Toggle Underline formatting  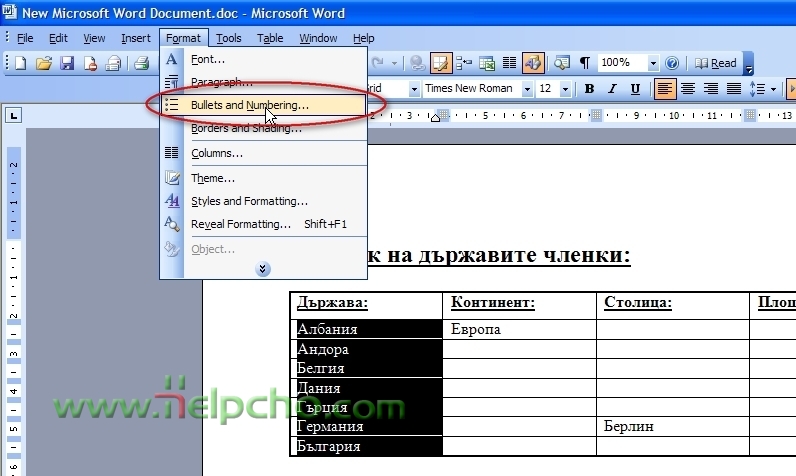pos(635,89)
